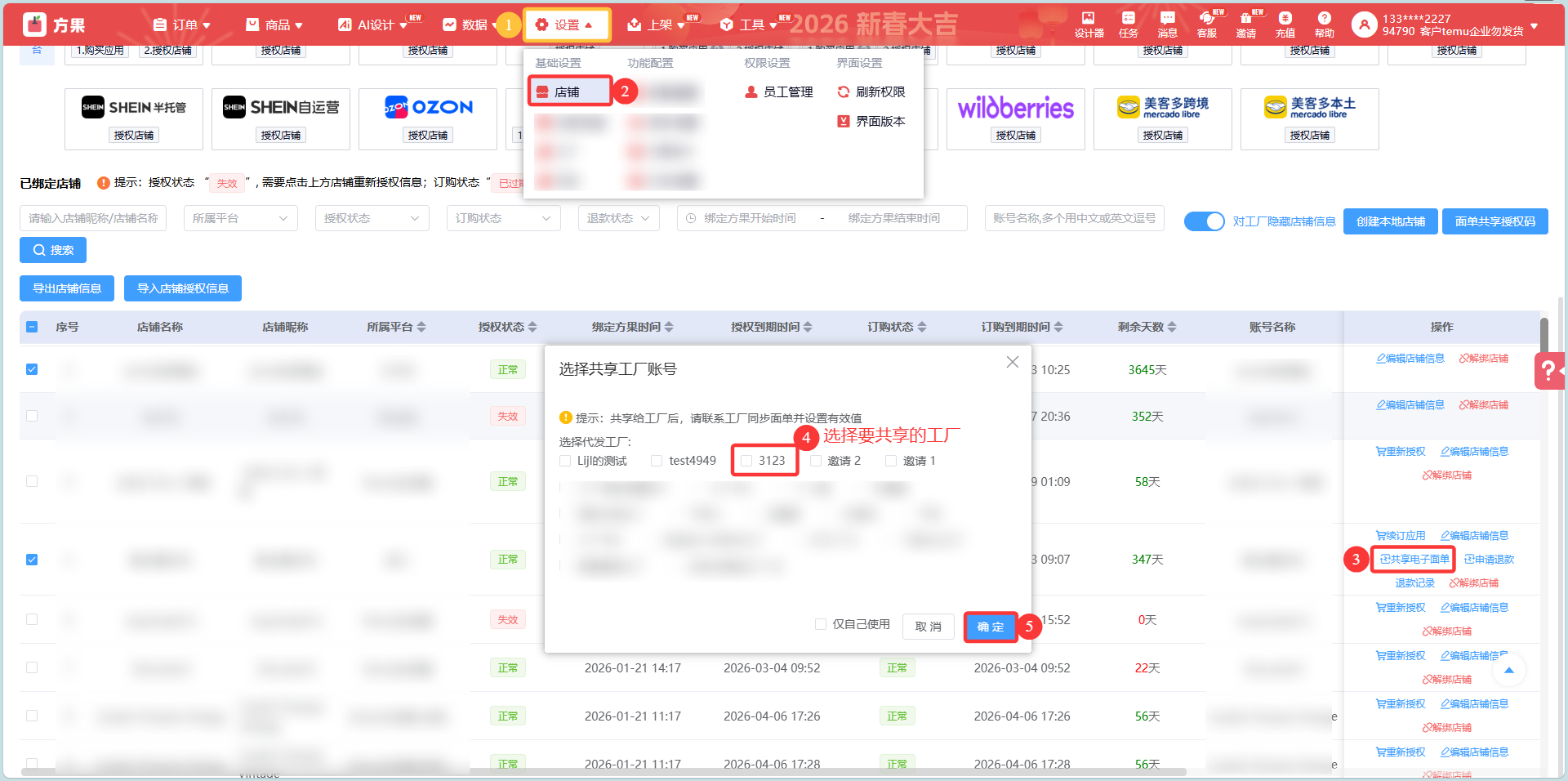Click the OZON platform logo
1568x781 pixels.
(x=429, y=107)
